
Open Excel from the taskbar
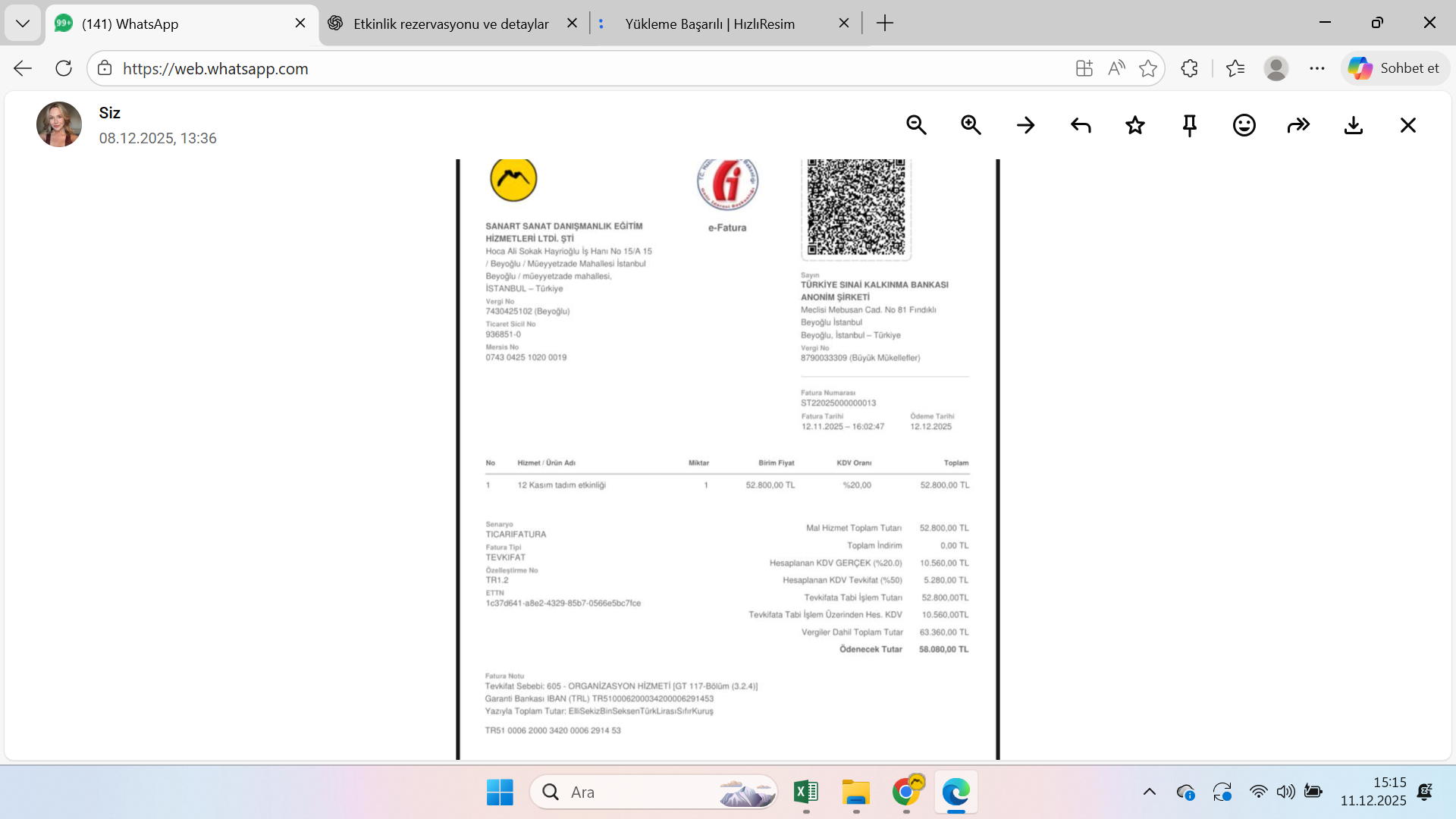click(805, 792)
